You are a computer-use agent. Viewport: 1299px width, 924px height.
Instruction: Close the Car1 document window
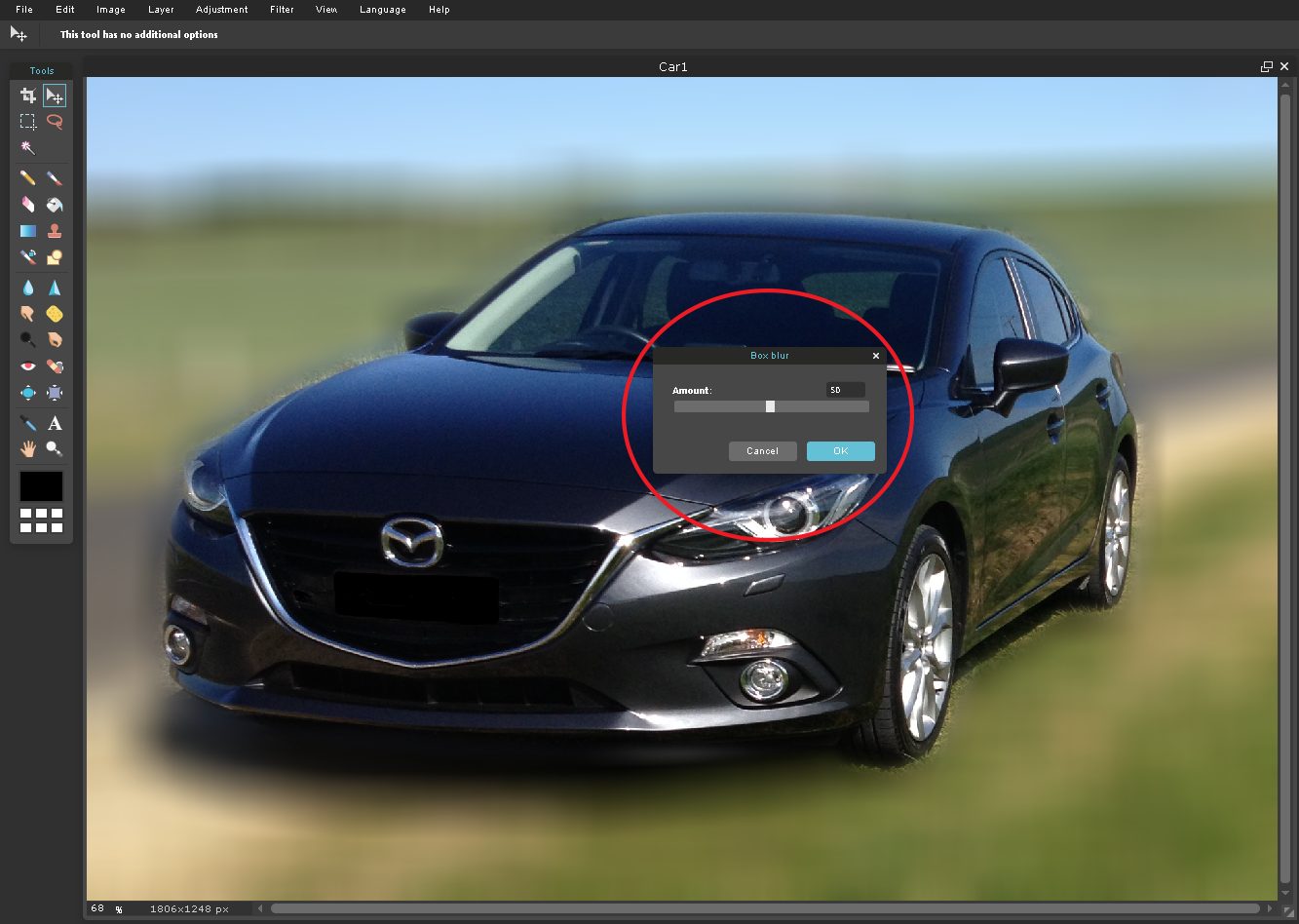click(x=1284, y=66)
